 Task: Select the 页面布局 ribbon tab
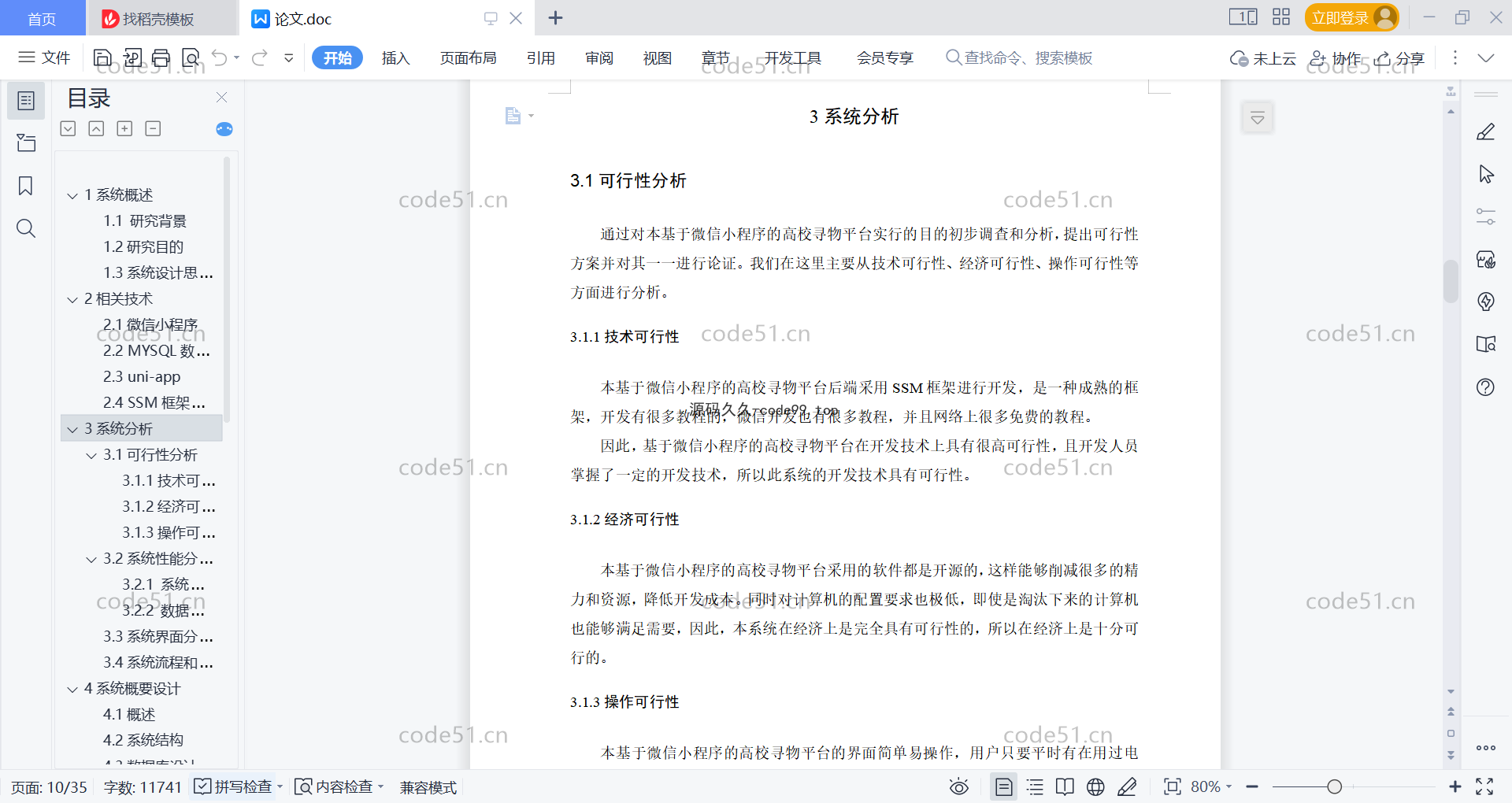(468, 57)
